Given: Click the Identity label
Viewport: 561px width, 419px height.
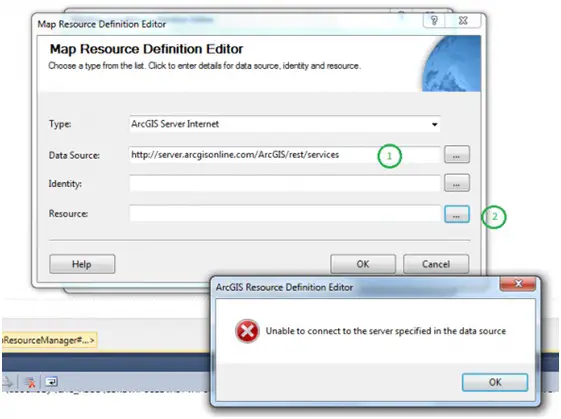Looking at the screenshot, I should tap(65, 184).
